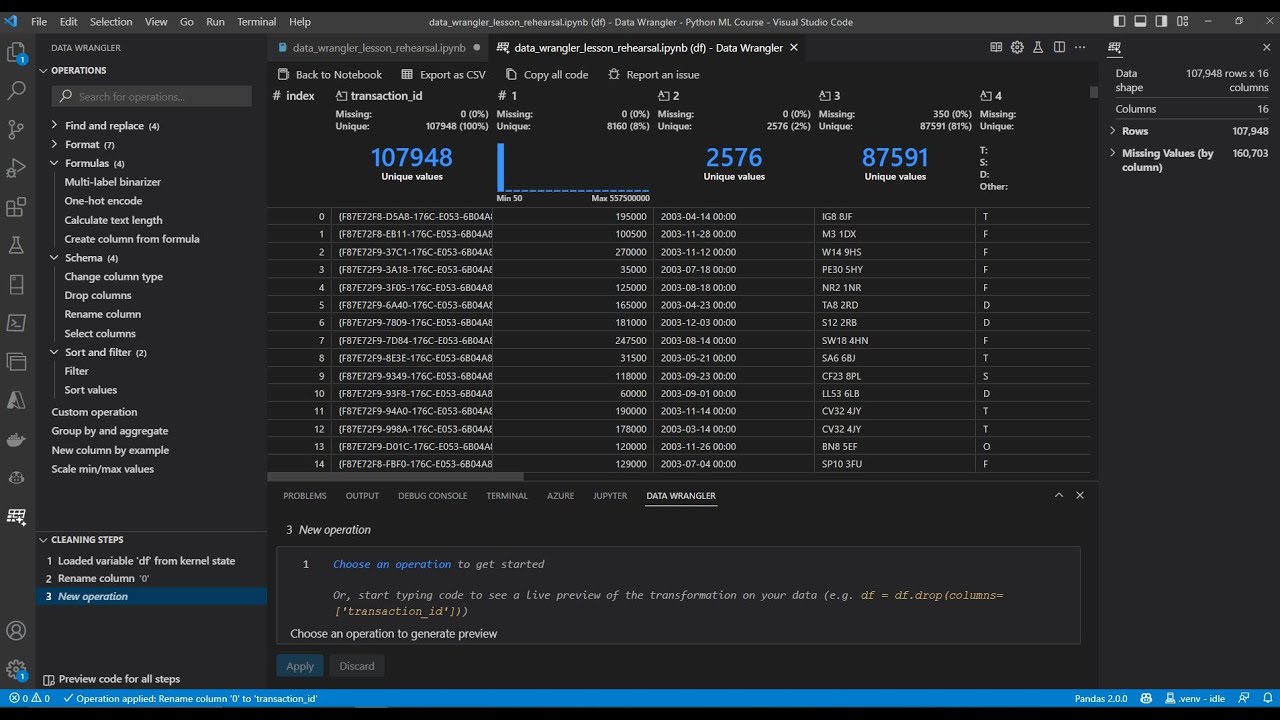Click the feedback icon in status bar
This screenshot has height=720, width=1280.
tap(1244, 698)
